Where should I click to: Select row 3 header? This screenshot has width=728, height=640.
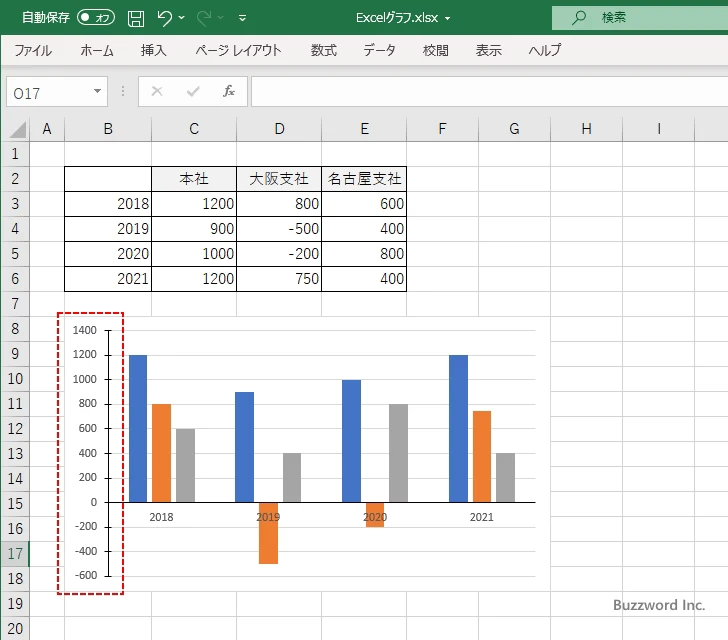pos(15,203)
